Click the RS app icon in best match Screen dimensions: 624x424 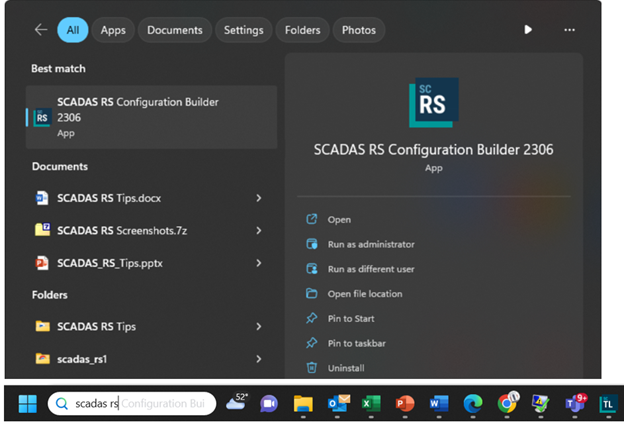click(42, 117)
